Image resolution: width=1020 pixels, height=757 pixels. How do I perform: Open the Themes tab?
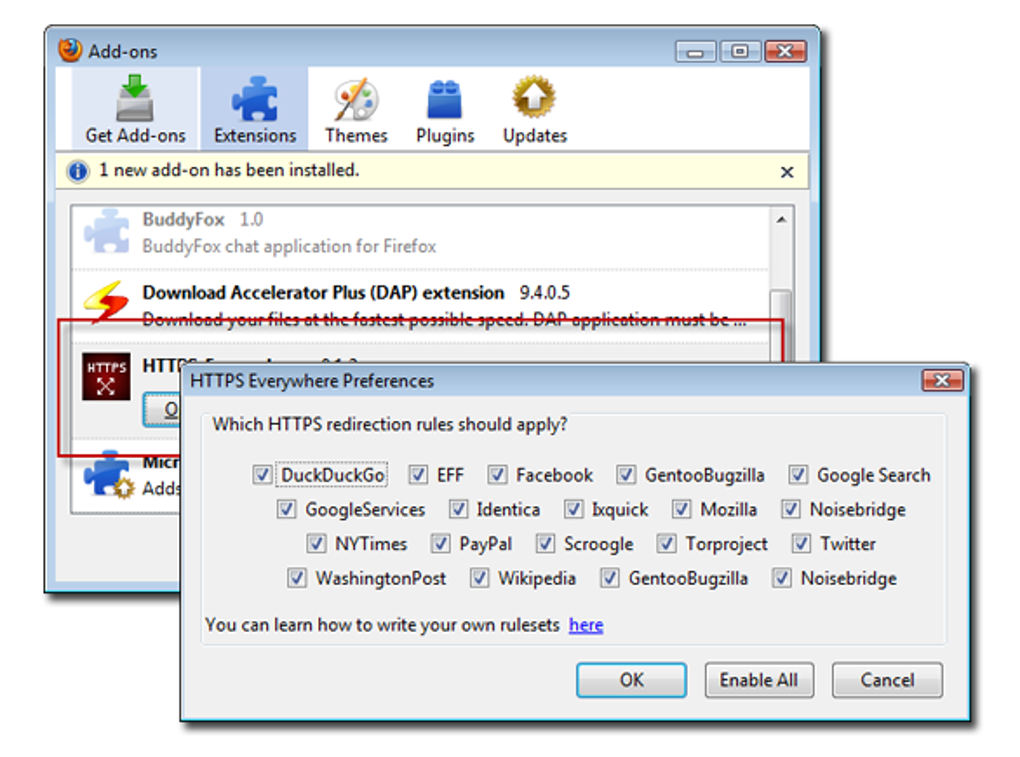click(x=356, y=109)
